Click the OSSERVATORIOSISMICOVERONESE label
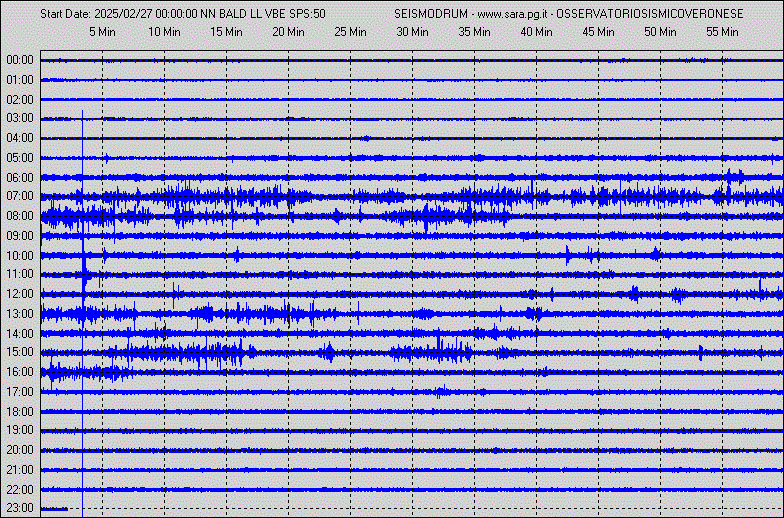 [x=650, y=14]
